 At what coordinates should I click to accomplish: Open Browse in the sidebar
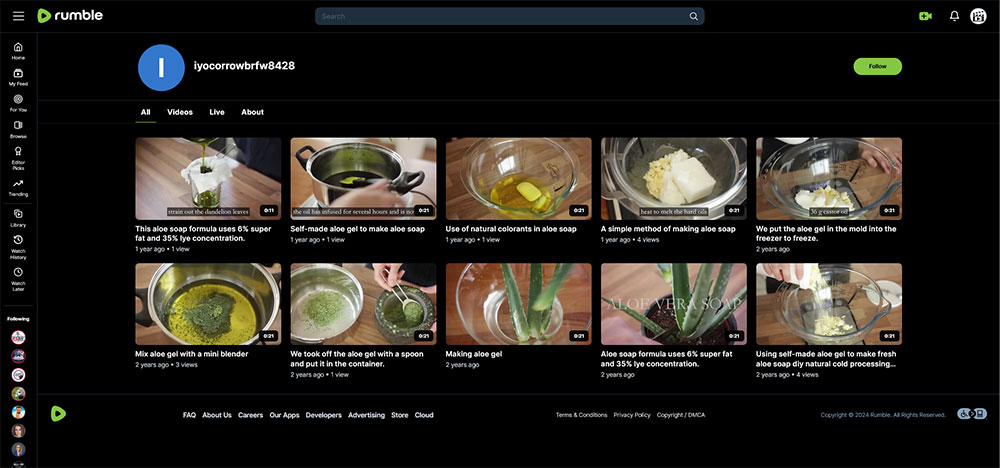pyautogui.click(x=18, y=129)
